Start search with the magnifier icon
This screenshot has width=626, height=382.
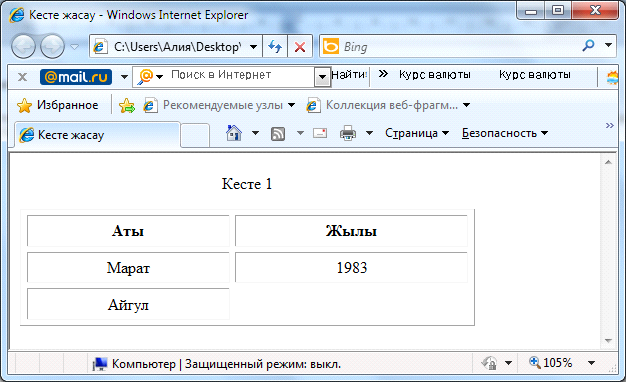tap(588, 46)
